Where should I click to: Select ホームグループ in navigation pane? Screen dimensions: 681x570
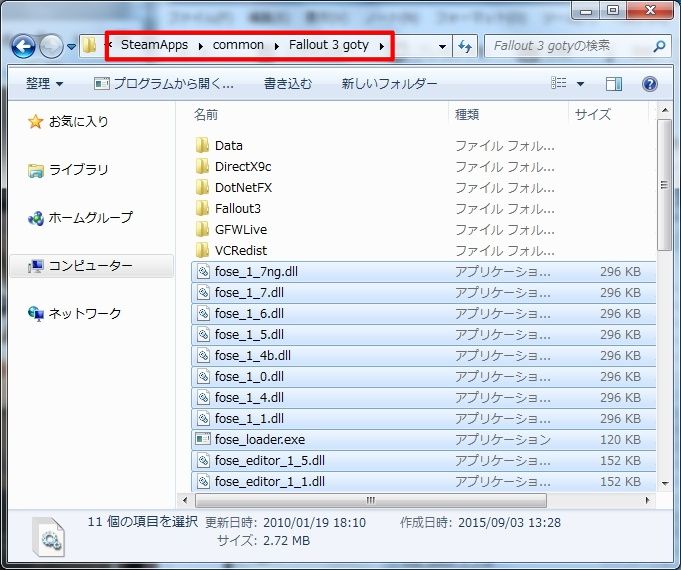click(91, 217)
